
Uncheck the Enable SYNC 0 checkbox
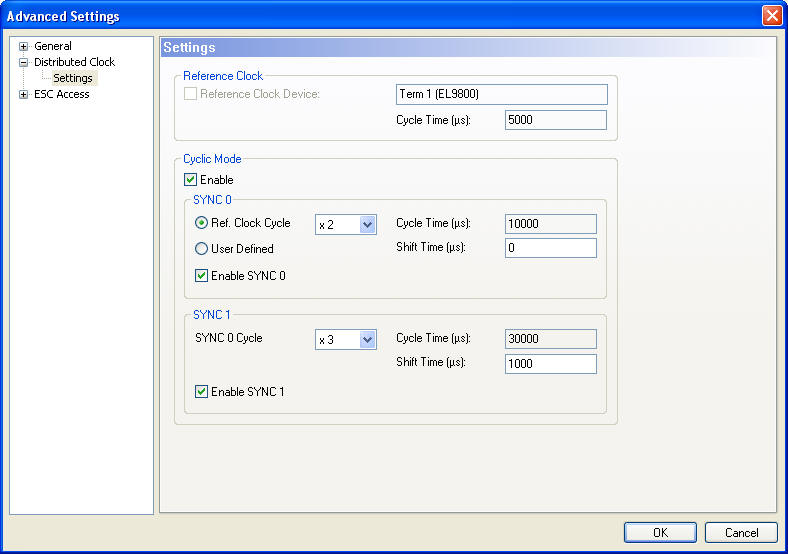click(201, 275)
